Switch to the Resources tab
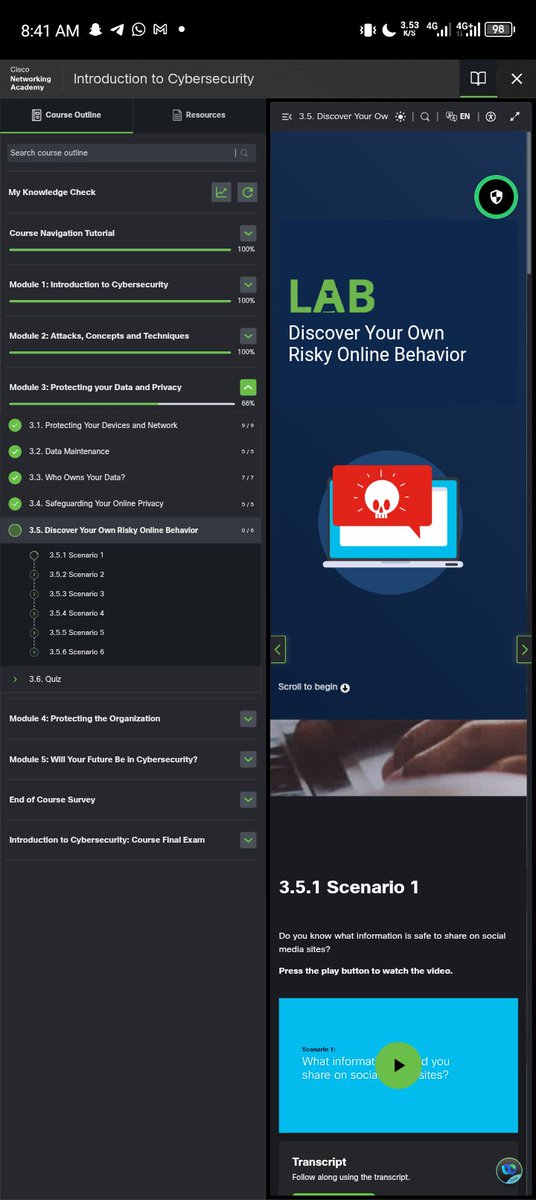 198,115
